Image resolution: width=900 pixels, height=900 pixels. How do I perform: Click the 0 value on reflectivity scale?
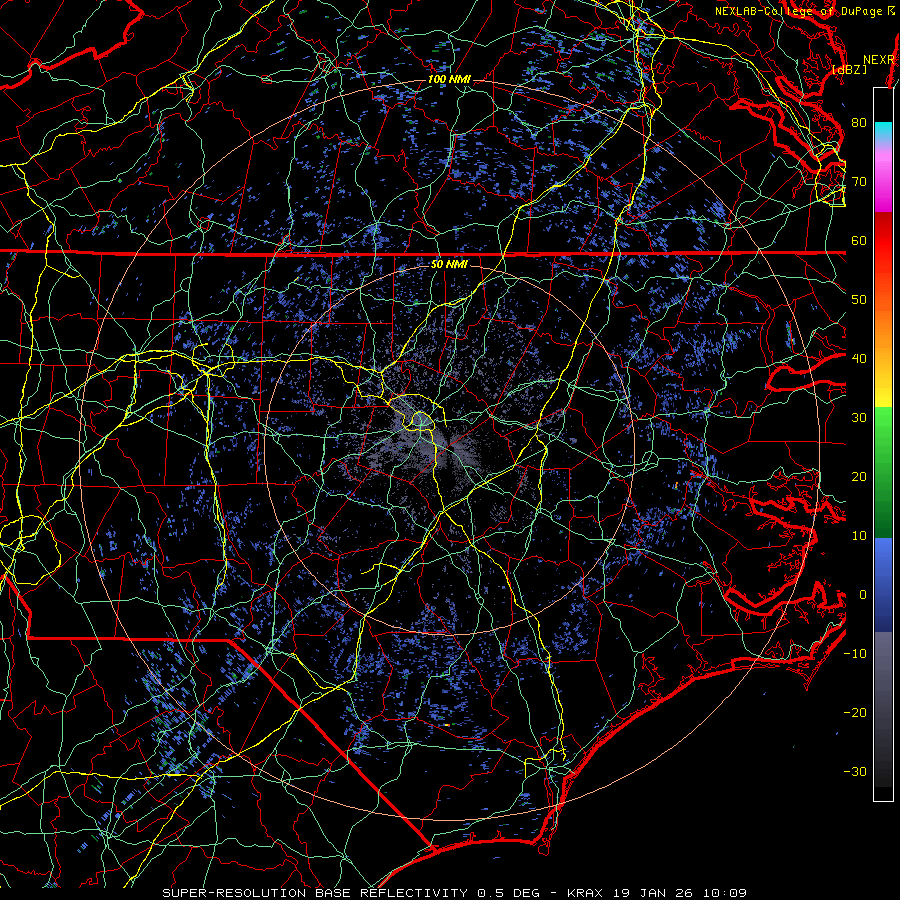click(863, 595)
